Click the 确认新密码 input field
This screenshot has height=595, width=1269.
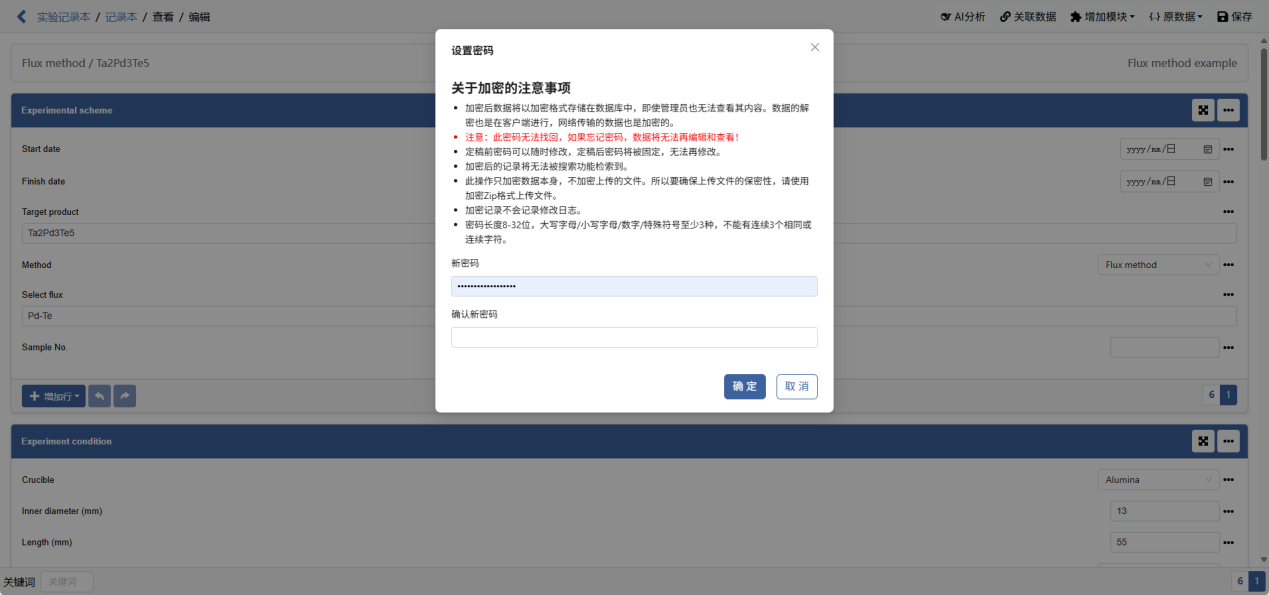634,337
